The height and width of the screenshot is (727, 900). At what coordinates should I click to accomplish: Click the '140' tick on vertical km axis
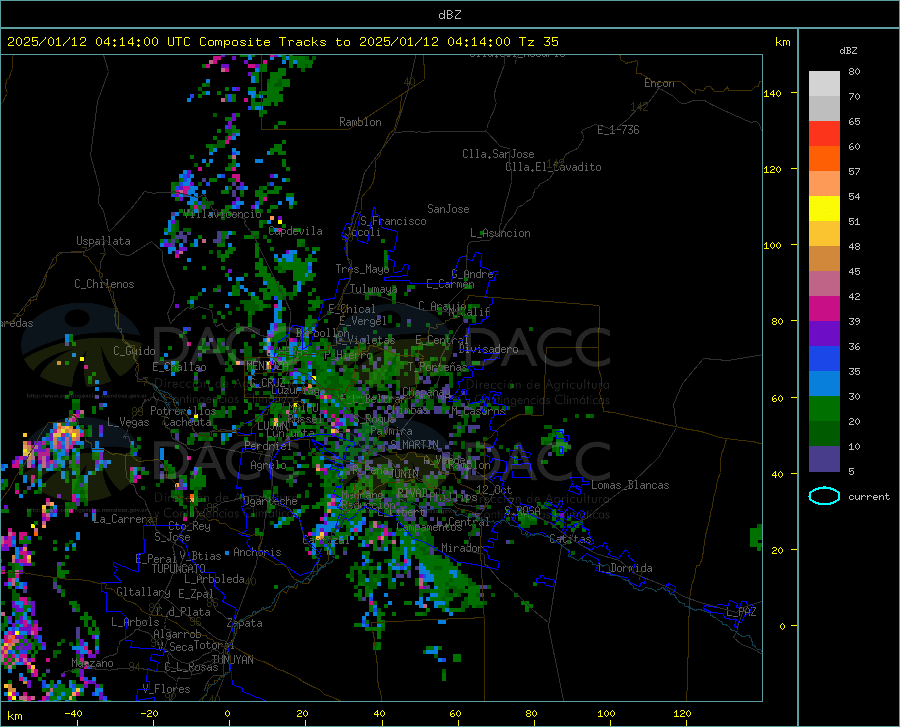click(x=772, y=94)
